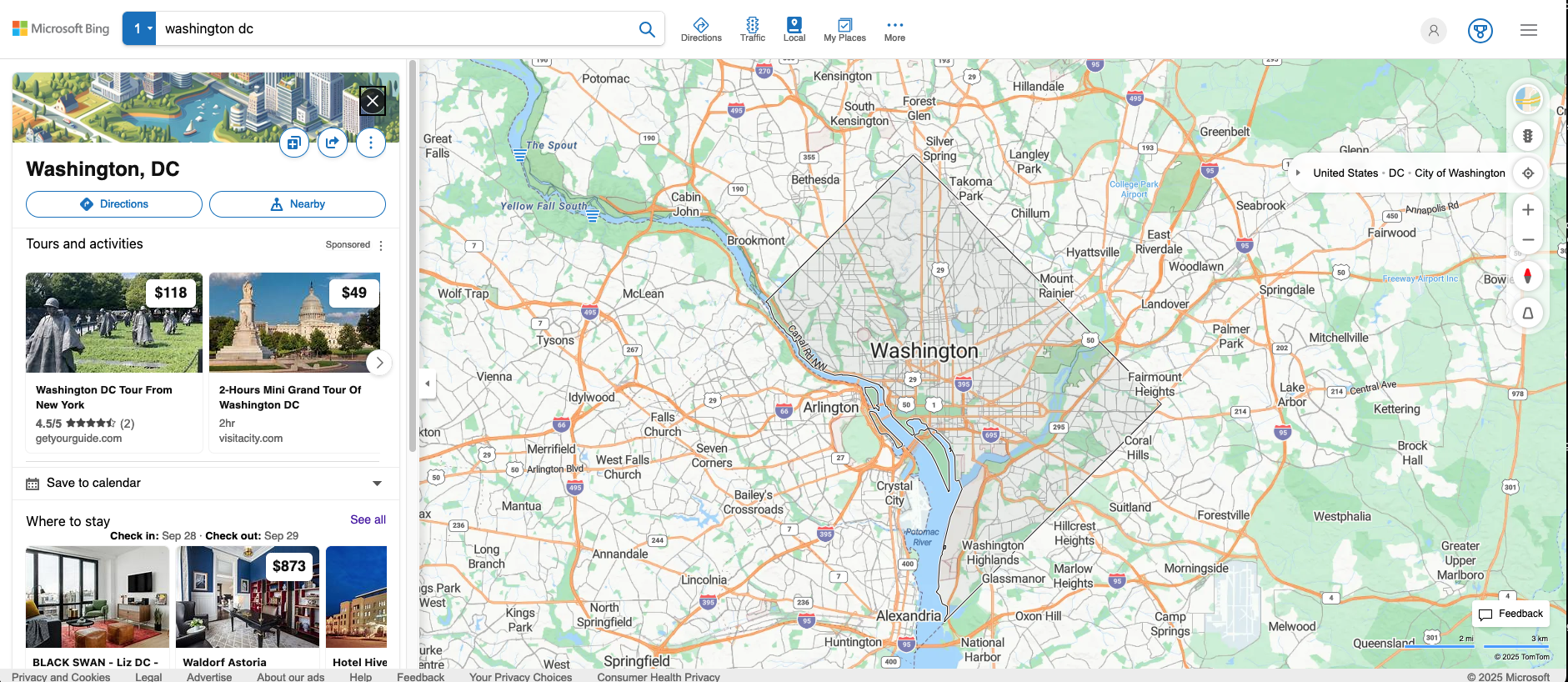Reset map rotation with compass
This screenshot has width=1568, height=682.
click(1528, 276)
